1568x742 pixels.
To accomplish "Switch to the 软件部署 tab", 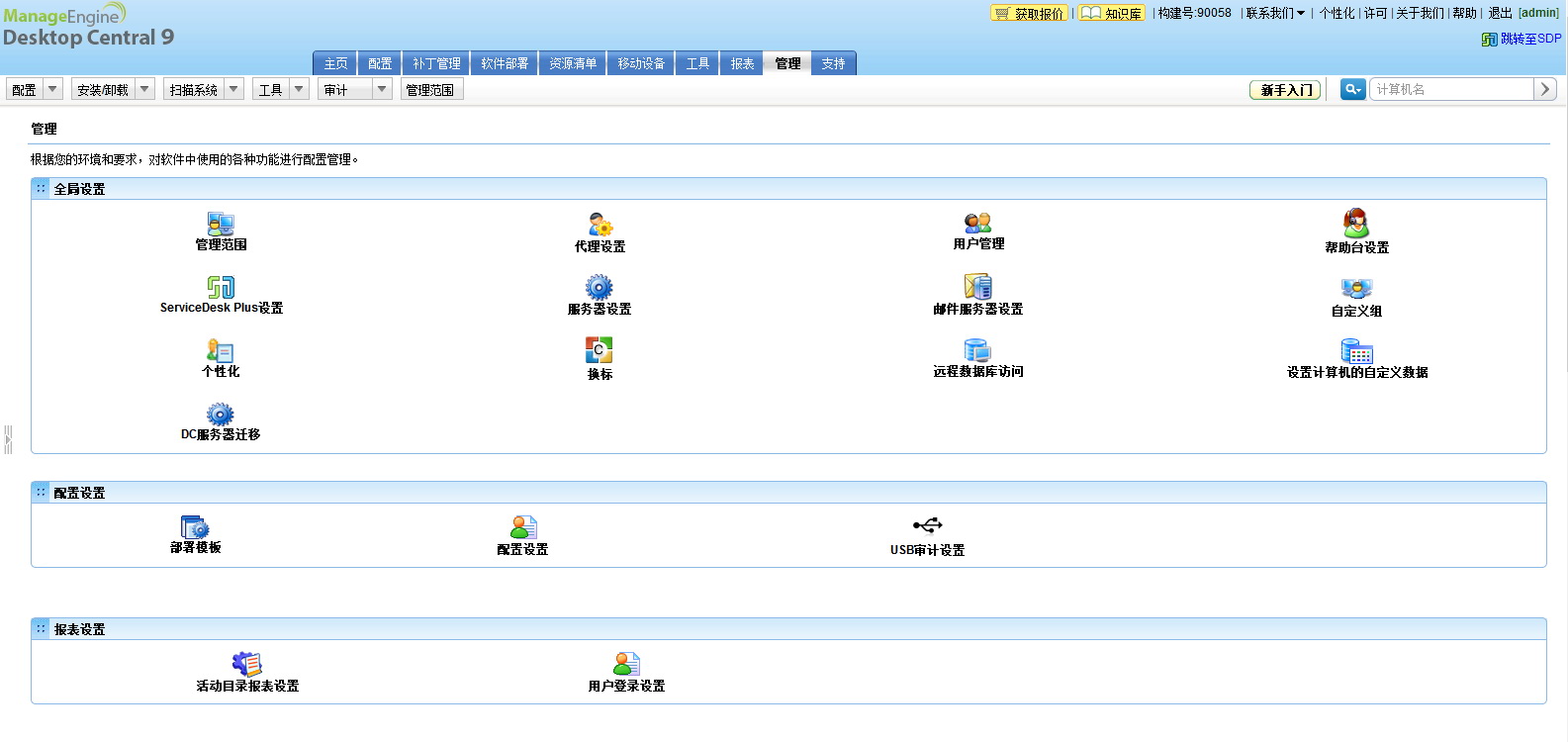I will (x=505, y=63).
